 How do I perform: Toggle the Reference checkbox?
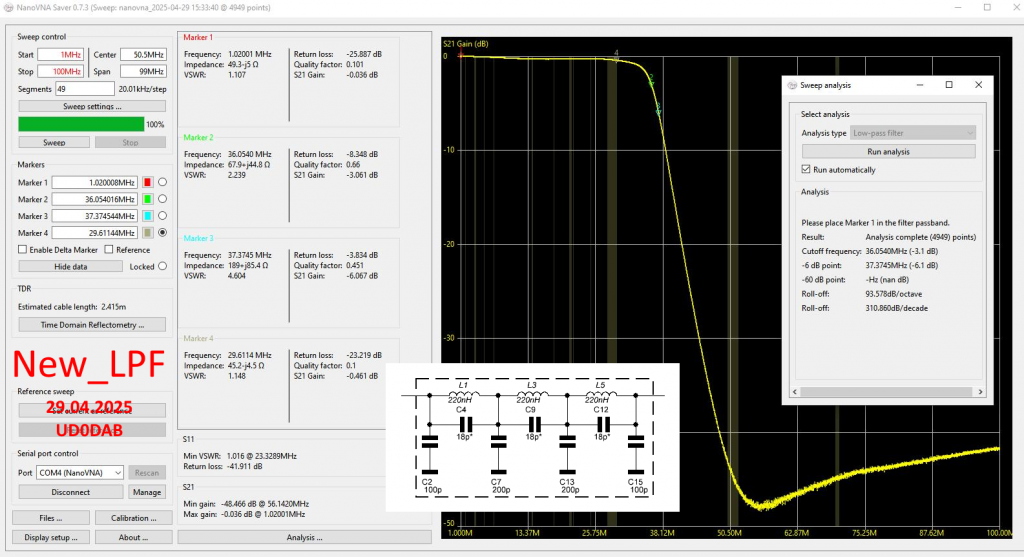(x=109, y=249)
